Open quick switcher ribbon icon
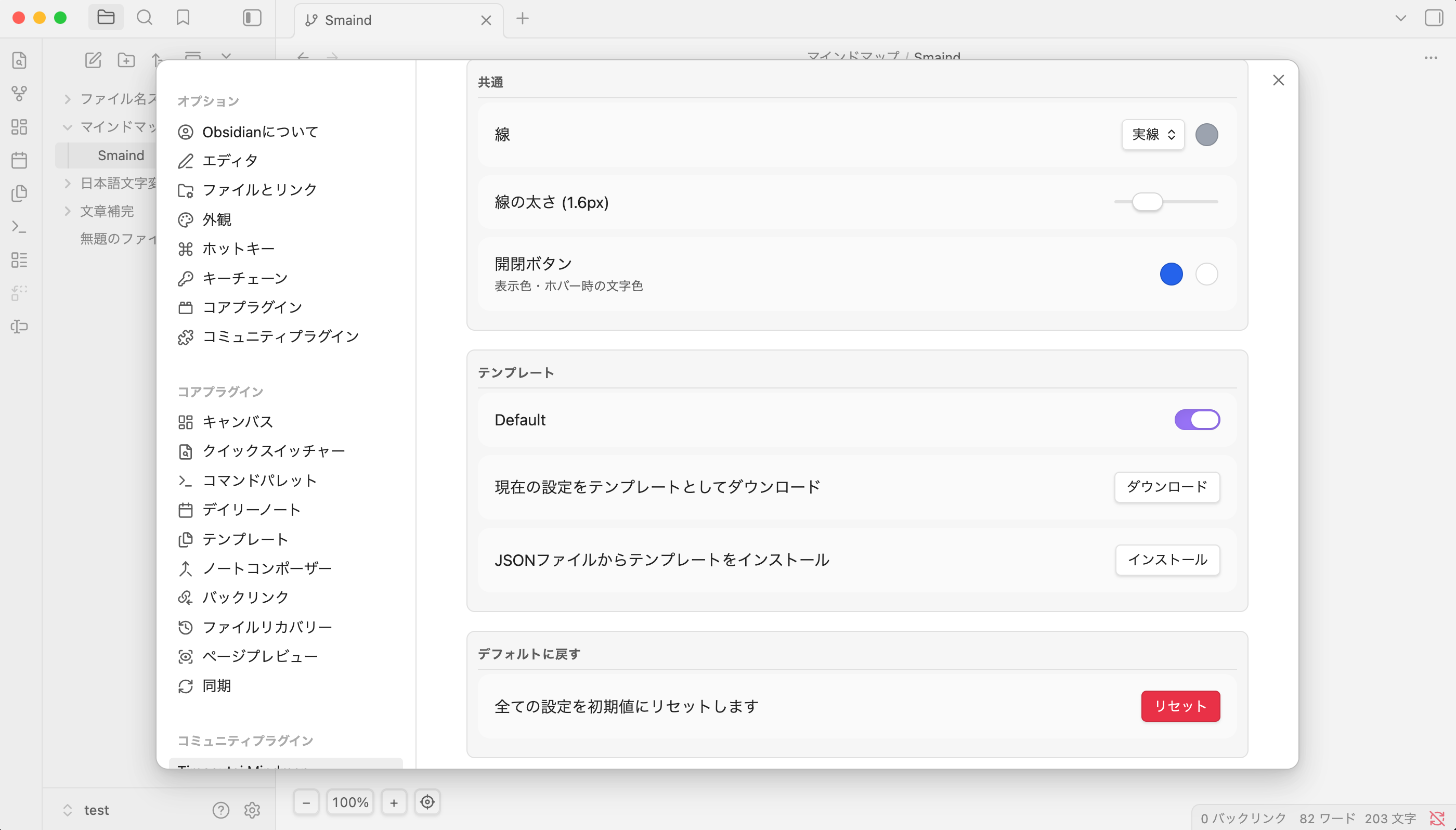The width and height of the screenshot is (1456, 830). tap(19, 60)
